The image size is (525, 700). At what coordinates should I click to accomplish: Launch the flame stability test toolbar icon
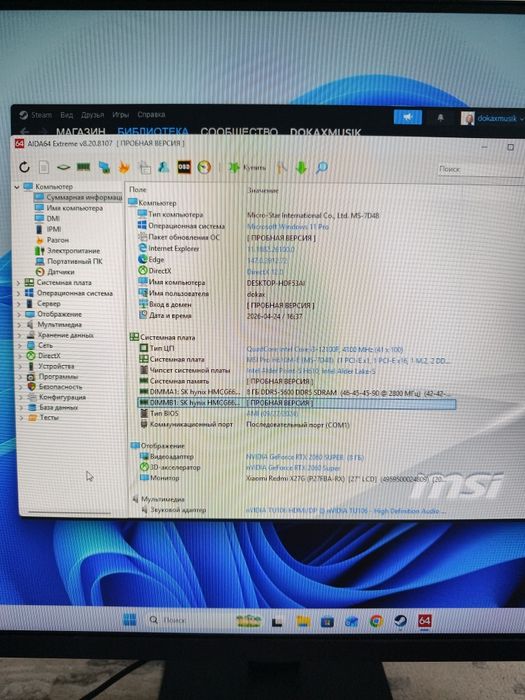(x=124, y=167)
